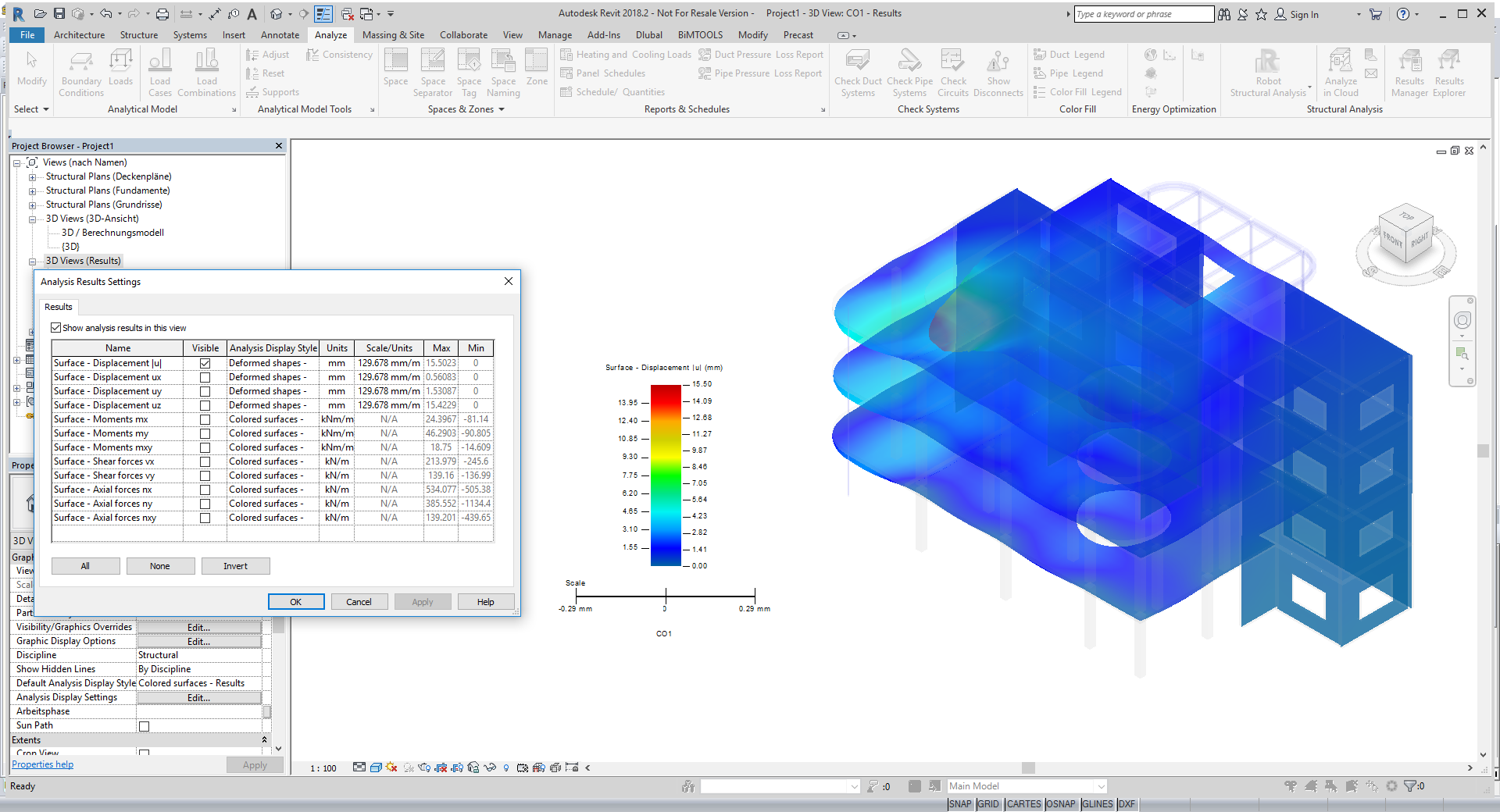
Task: Apply the analysis results settings
Action: coord(423,601)
